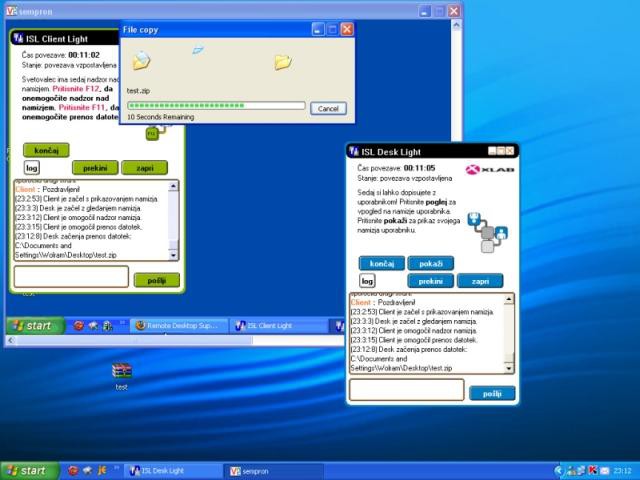Click the ISL Client Light title bar icon
The height and width of the screenshot is (480, 640).
click(x=18, y=38)
